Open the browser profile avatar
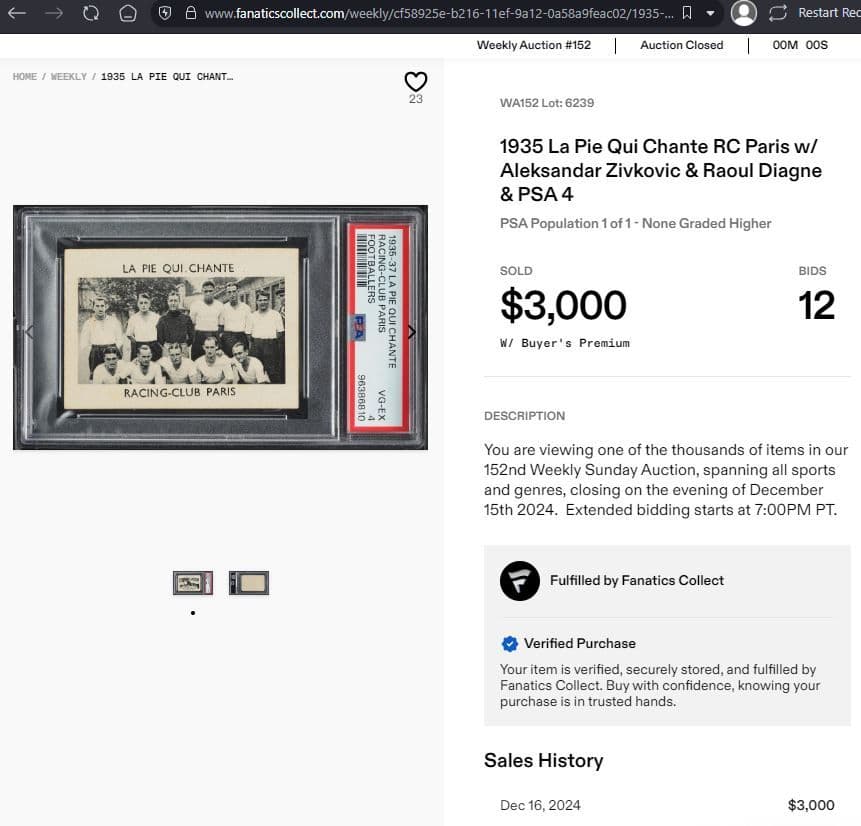 [x=743, y=13]
